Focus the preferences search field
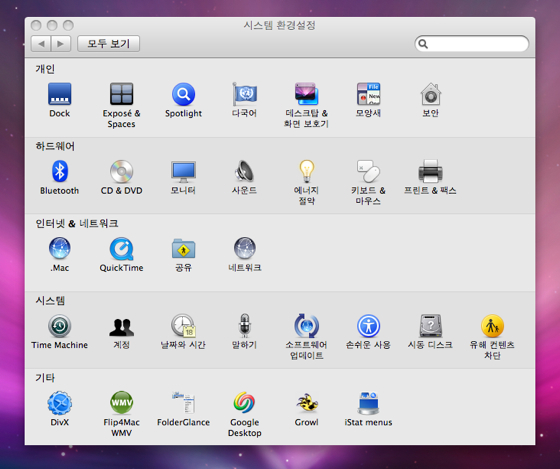 [471, 44]
